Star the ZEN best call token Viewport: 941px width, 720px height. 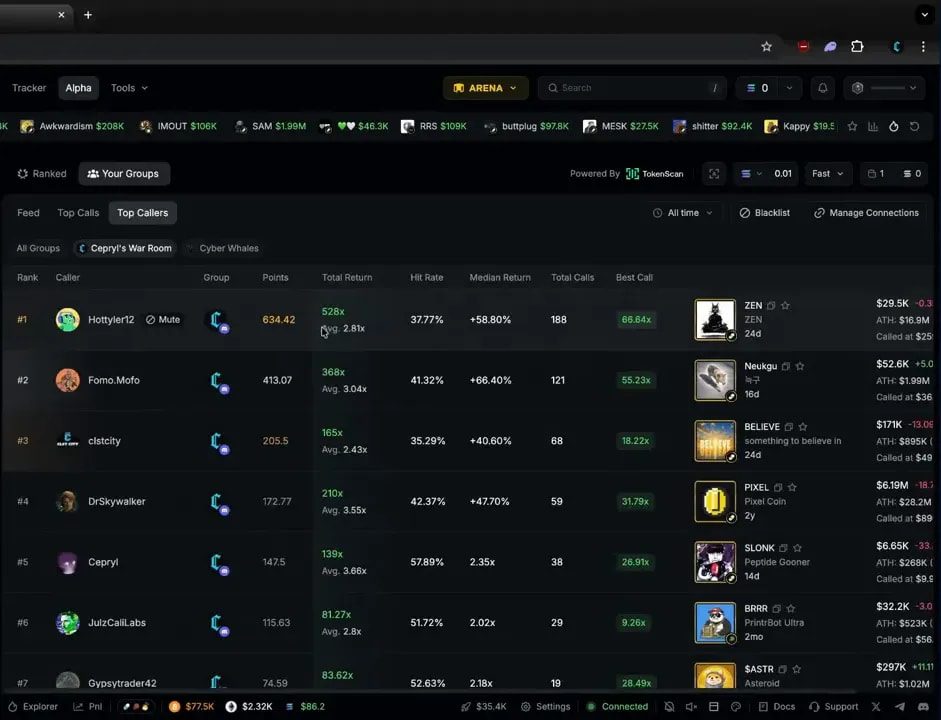[x=787, y=303]
